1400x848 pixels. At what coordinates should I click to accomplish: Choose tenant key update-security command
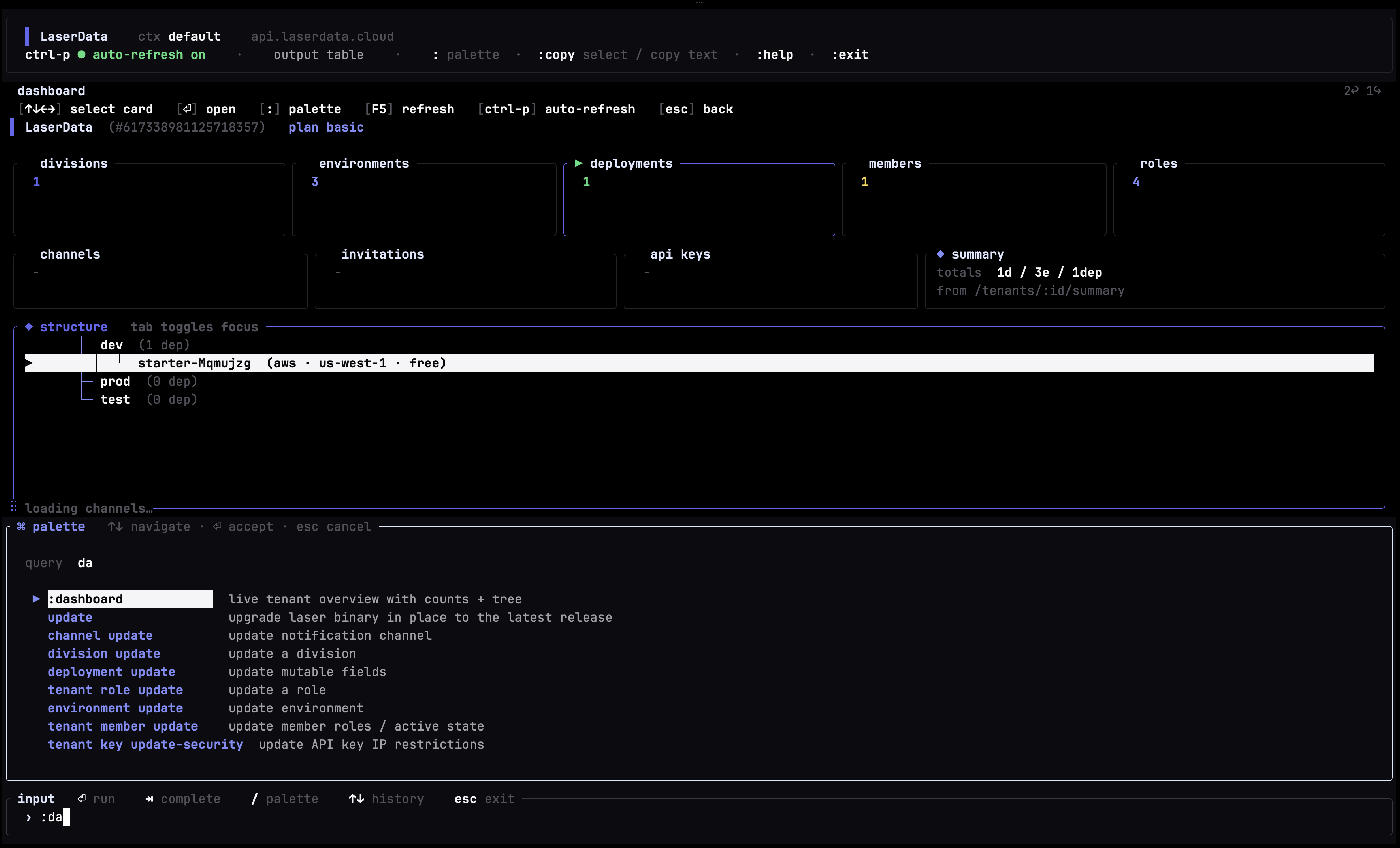pyautogui.click(x=146, y=745)
